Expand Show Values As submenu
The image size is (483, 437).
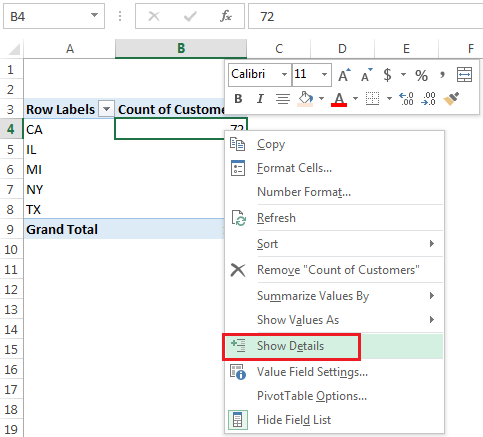click(334, 320)
